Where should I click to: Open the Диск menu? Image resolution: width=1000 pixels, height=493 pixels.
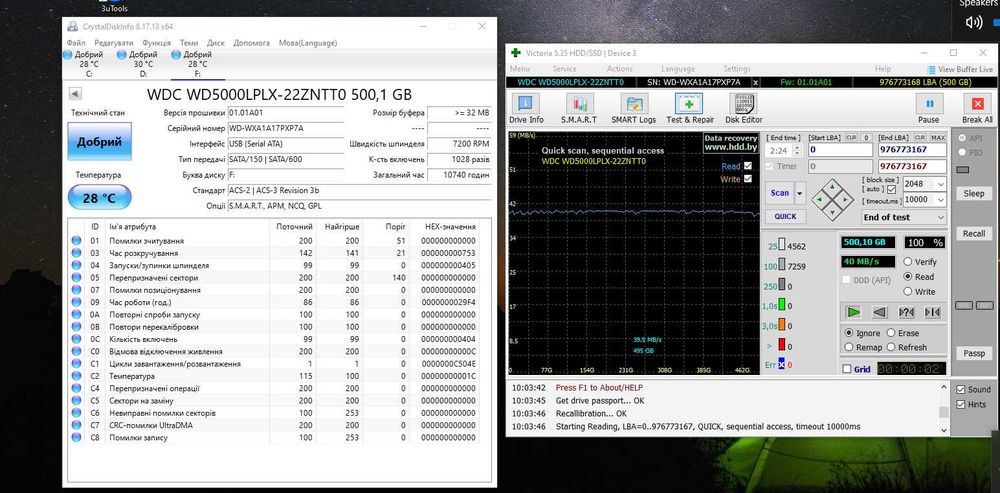[216, 43]
